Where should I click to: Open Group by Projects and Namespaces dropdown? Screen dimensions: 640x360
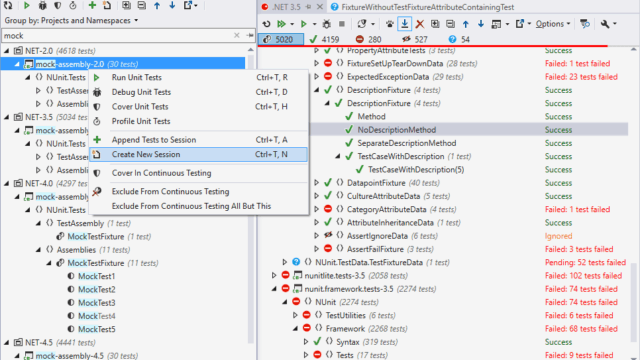coord(71,20)
